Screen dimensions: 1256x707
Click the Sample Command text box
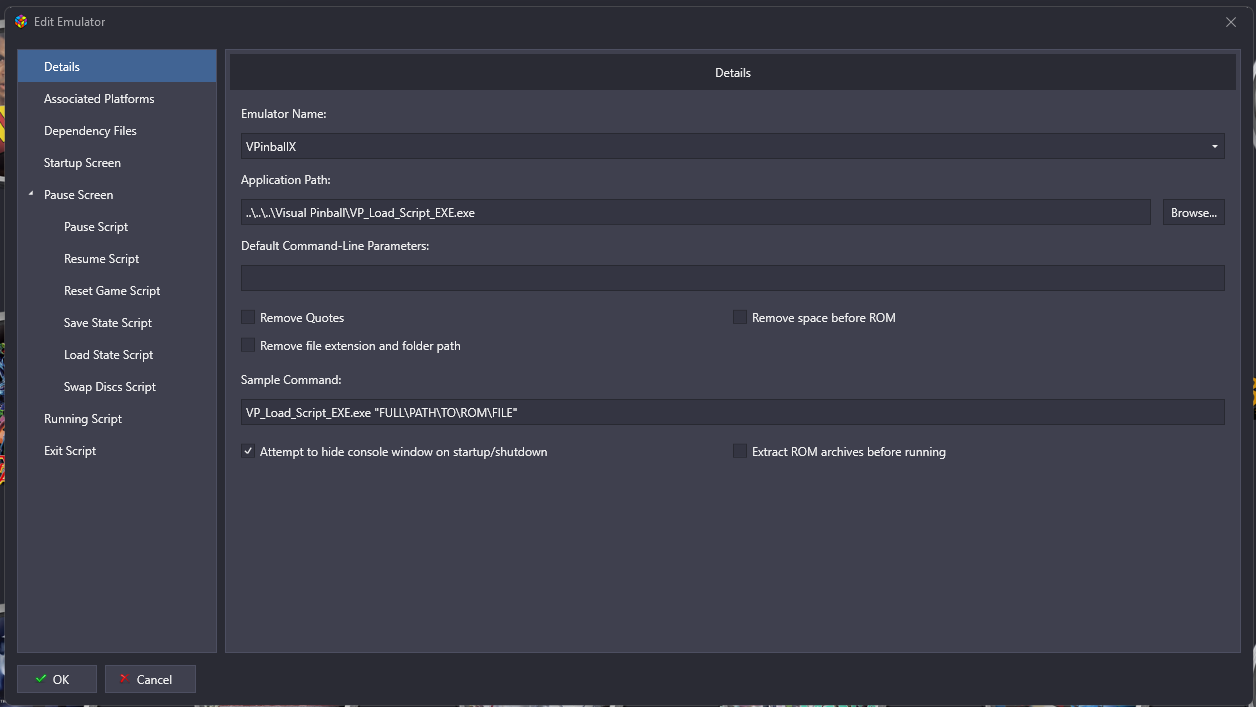coord(732,412)
